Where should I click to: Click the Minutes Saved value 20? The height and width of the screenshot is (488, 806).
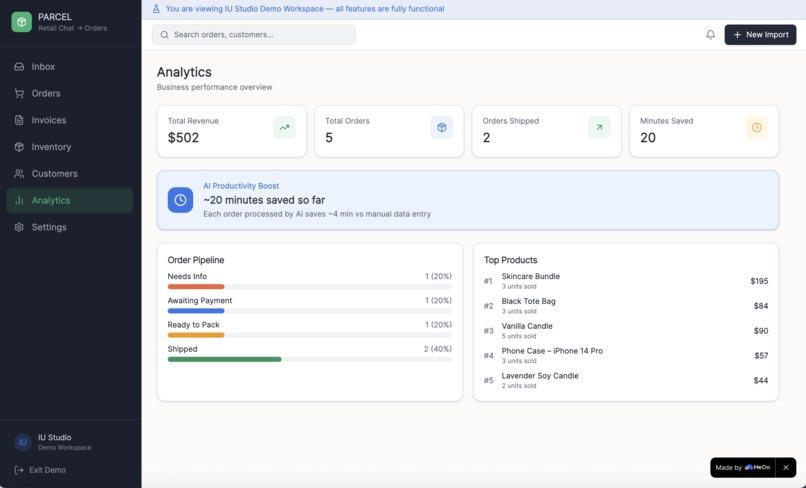(x=648, y=137)
